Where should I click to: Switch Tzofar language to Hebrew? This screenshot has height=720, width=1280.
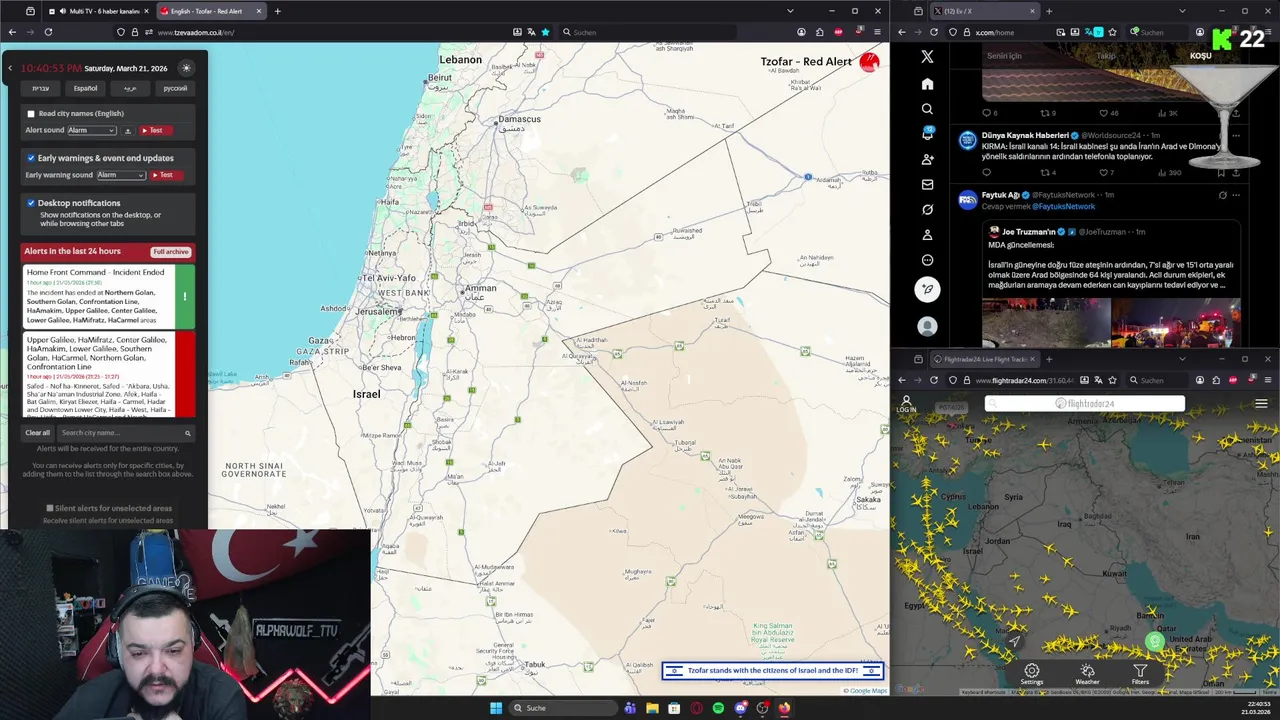click(x=40, y=88)
